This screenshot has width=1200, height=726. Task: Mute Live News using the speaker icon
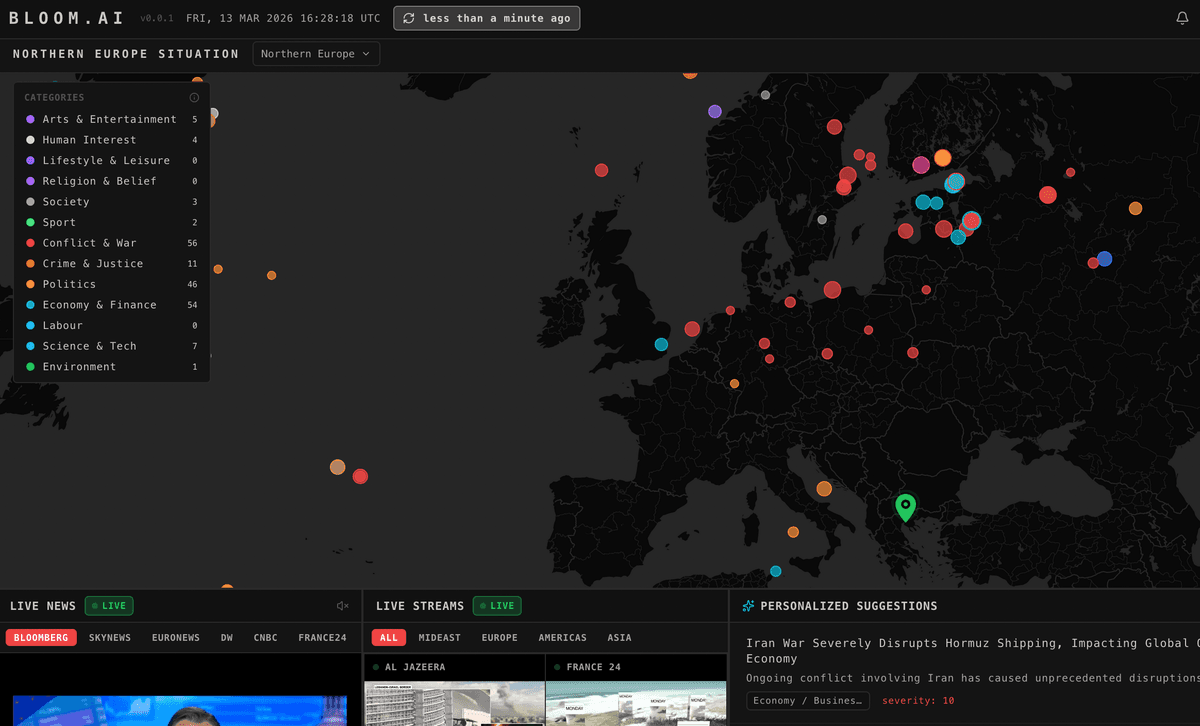point(342,605)
